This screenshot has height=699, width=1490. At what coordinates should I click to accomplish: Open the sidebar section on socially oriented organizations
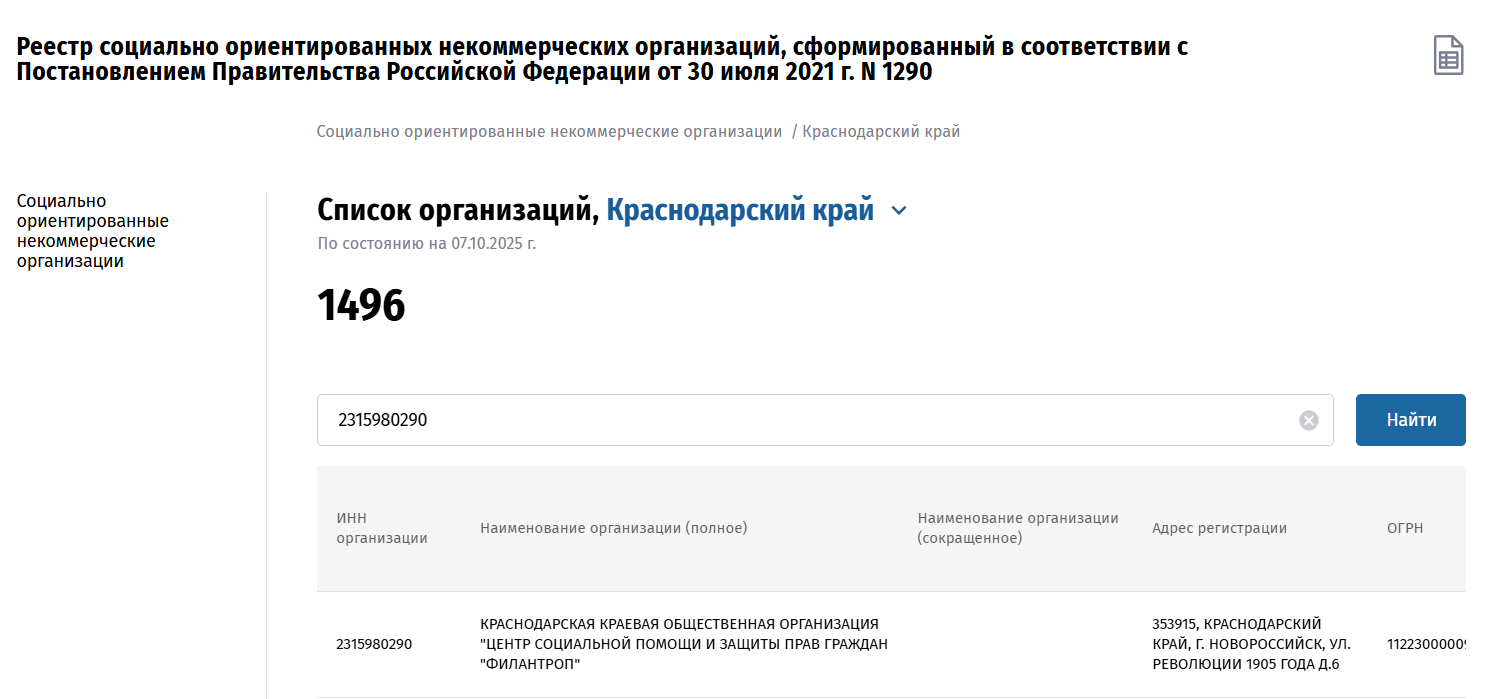point(93,231)
